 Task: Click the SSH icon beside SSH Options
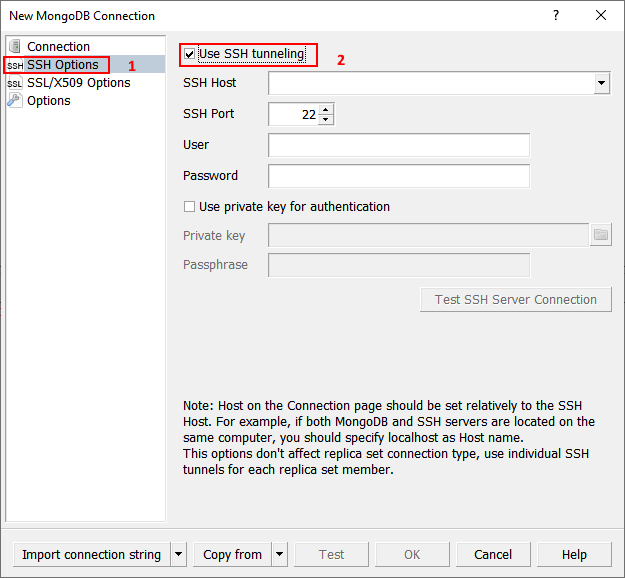[x=15, y=65]
